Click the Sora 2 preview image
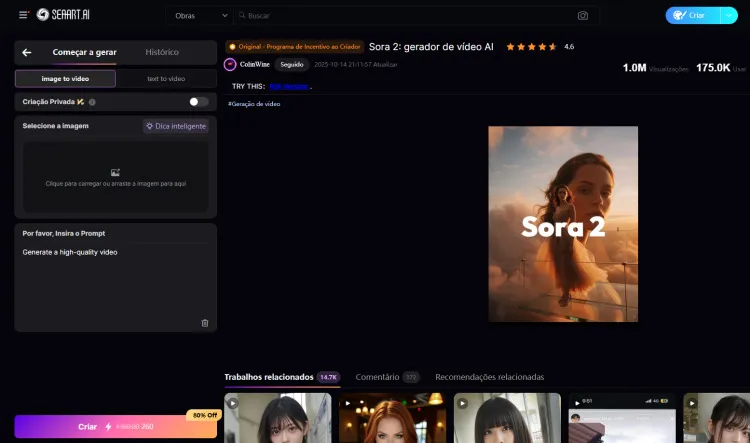This screenshot has width=750, height=443. (x=563, y=224)
